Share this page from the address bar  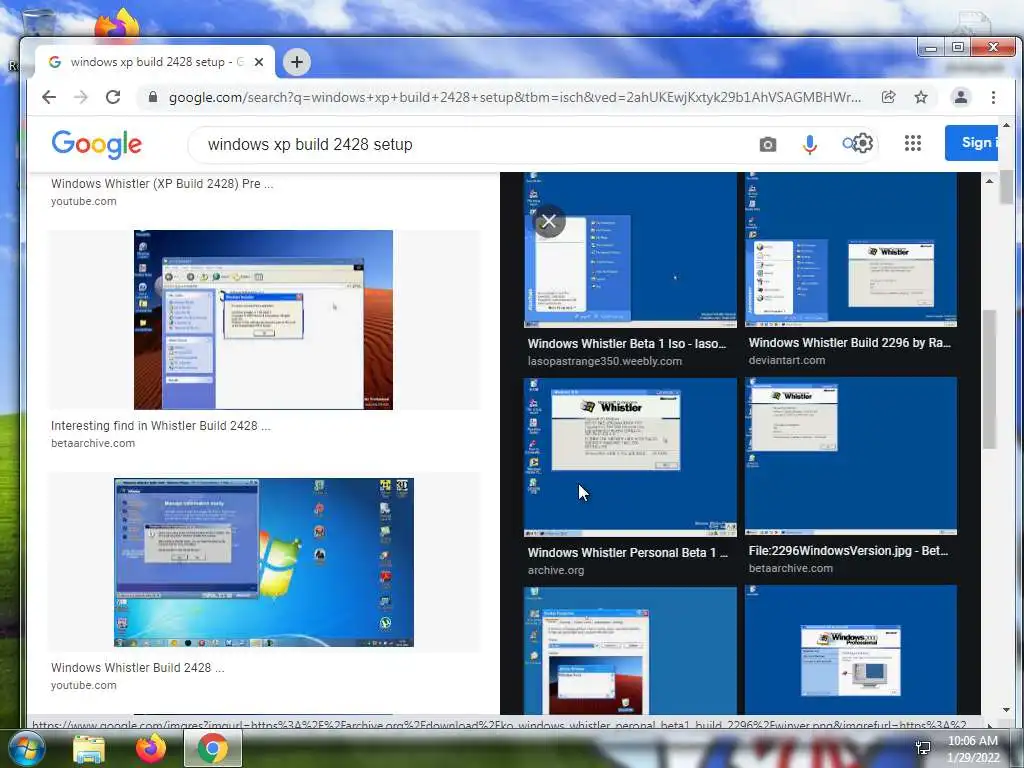point(888,97)
